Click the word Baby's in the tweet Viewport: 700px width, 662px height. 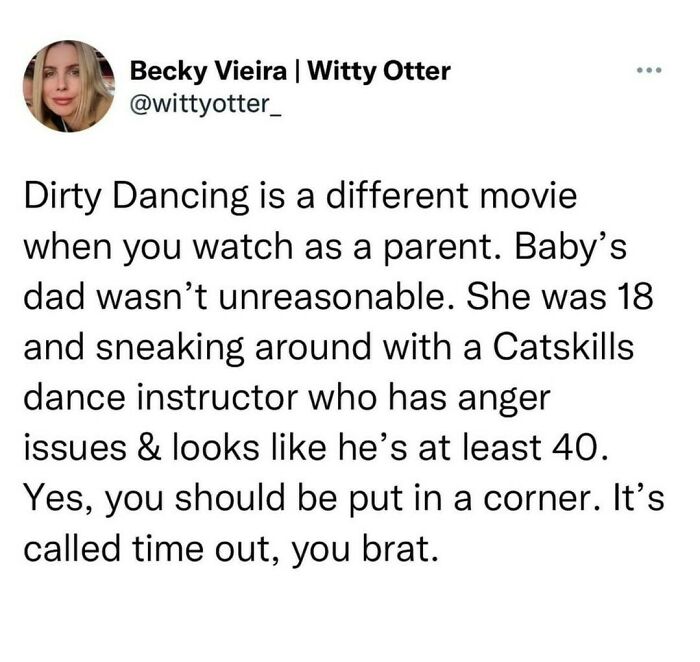click(571, 248)
